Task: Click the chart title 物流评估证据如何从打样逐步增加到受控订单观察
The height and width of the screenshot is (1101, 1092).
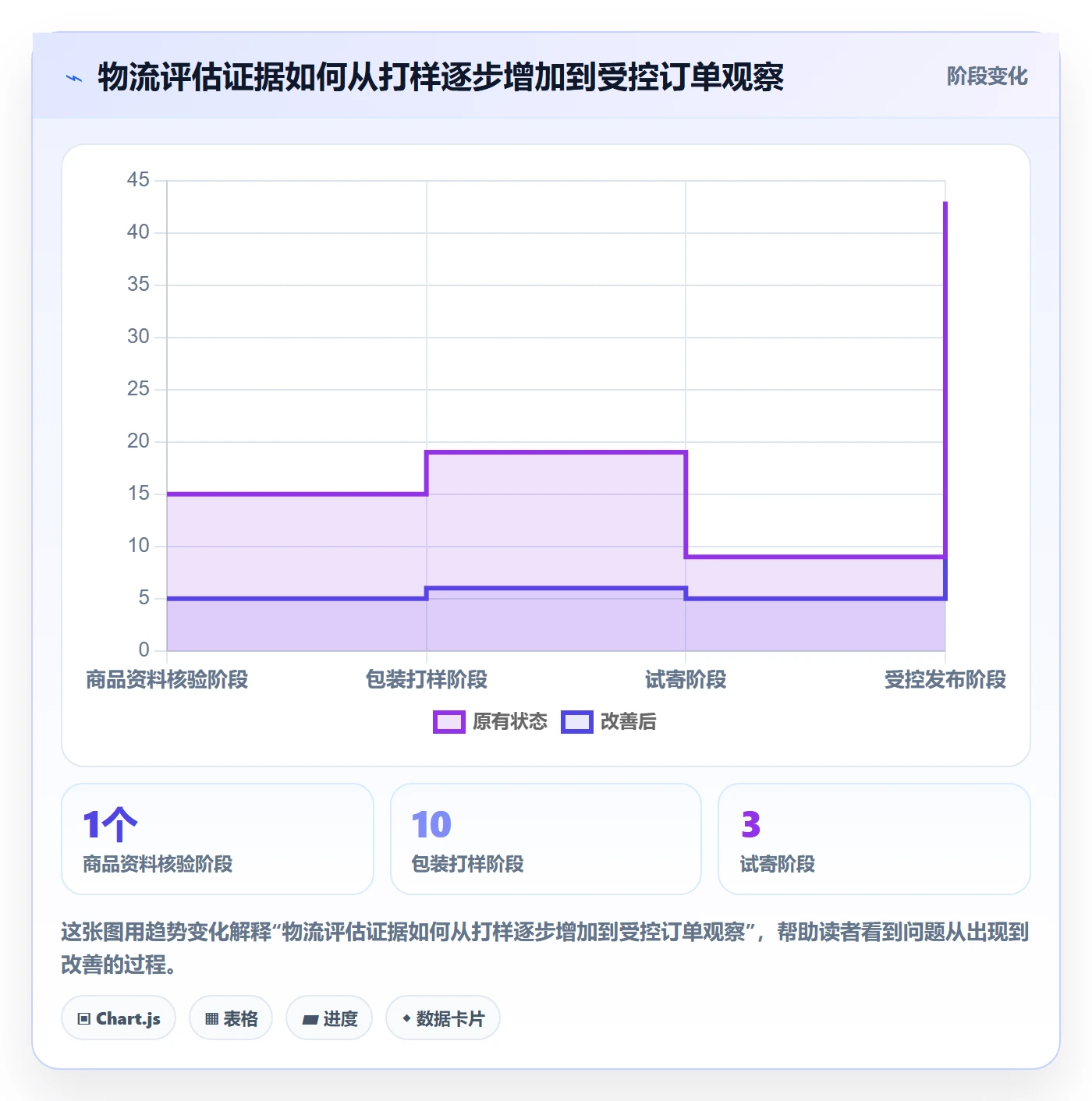Action: 441,77
